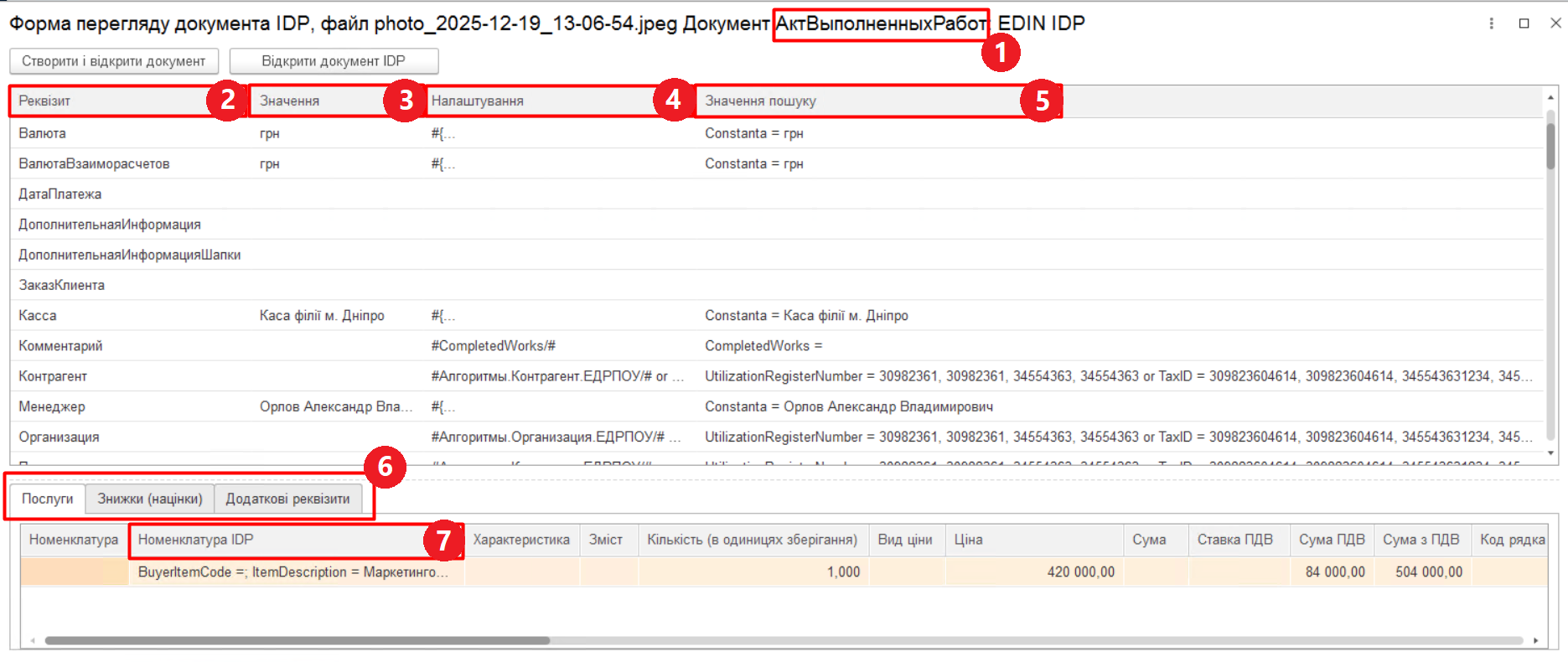Switch to the 'Знижки (націнки)' tab
Viewport: 1568px width, 662px height.
tap(150, 499)
